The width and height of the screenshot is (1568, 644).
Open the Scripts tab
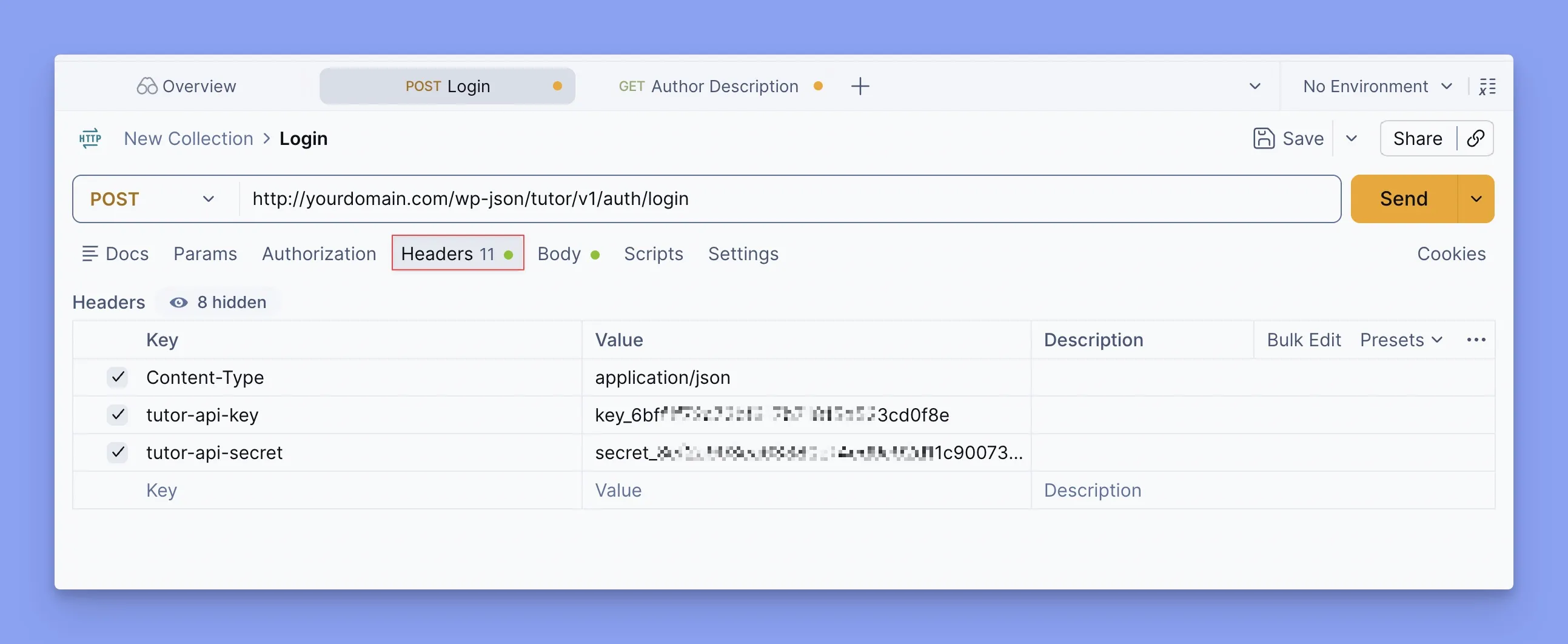[653, 254]
